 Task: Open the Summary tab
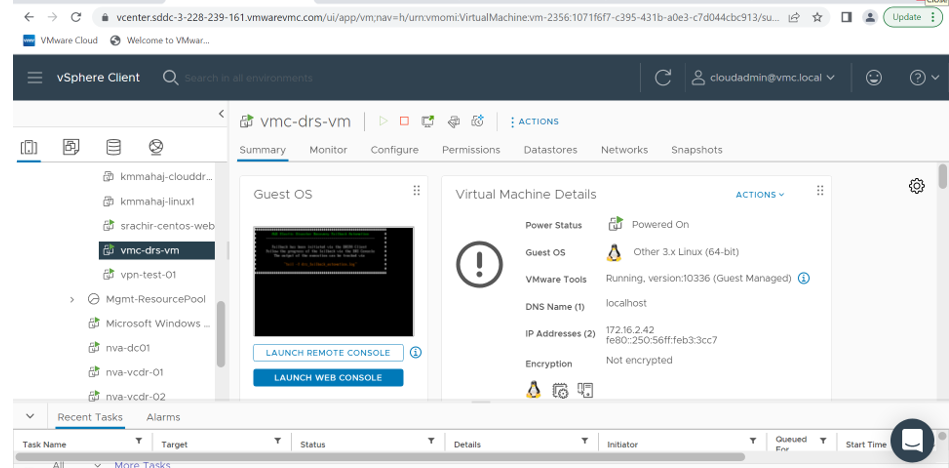(x=263, y=150)
